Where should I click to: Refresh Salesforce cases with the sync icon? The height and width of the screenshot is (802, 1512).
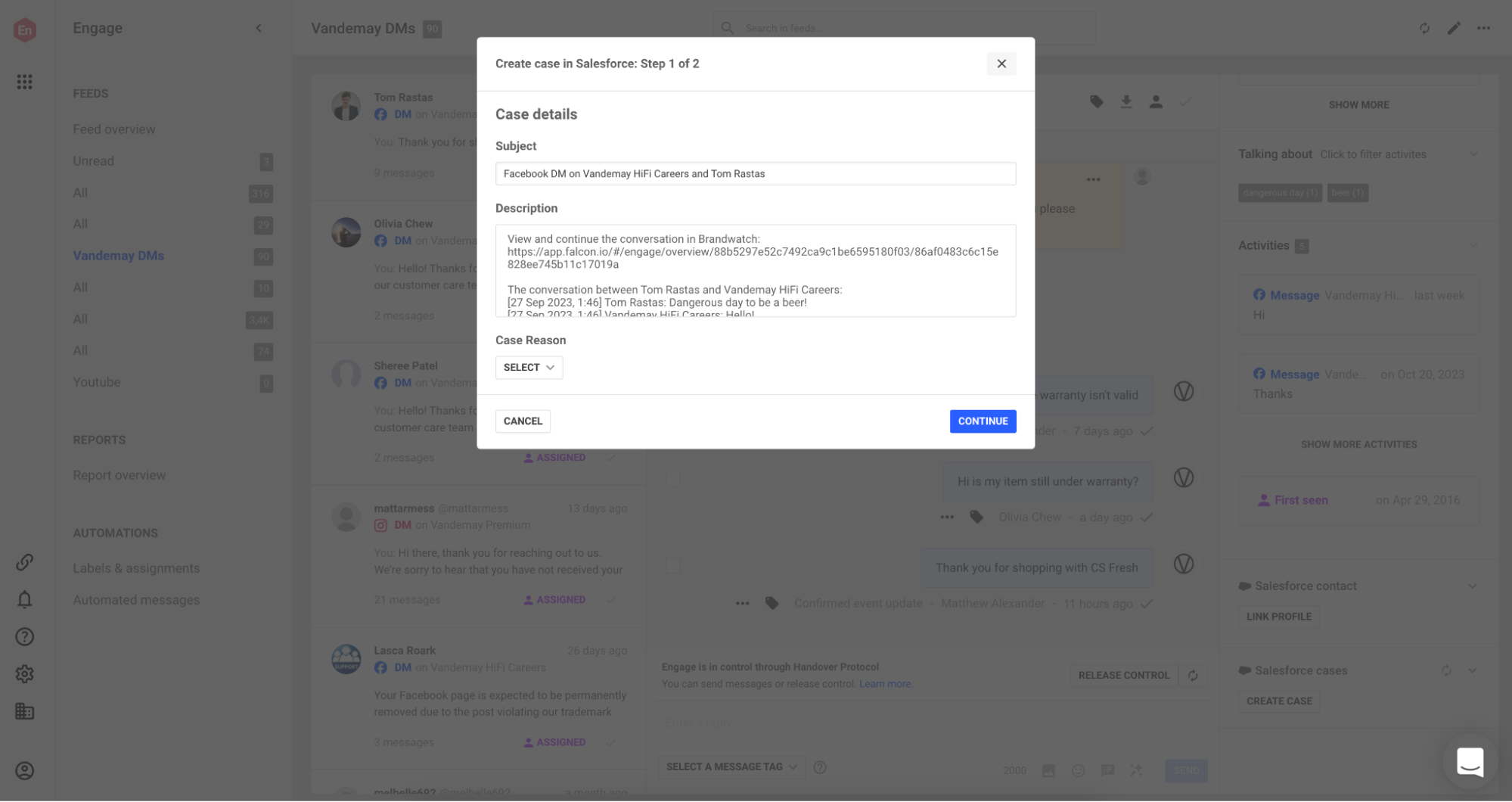click(x=1446, y=670)
